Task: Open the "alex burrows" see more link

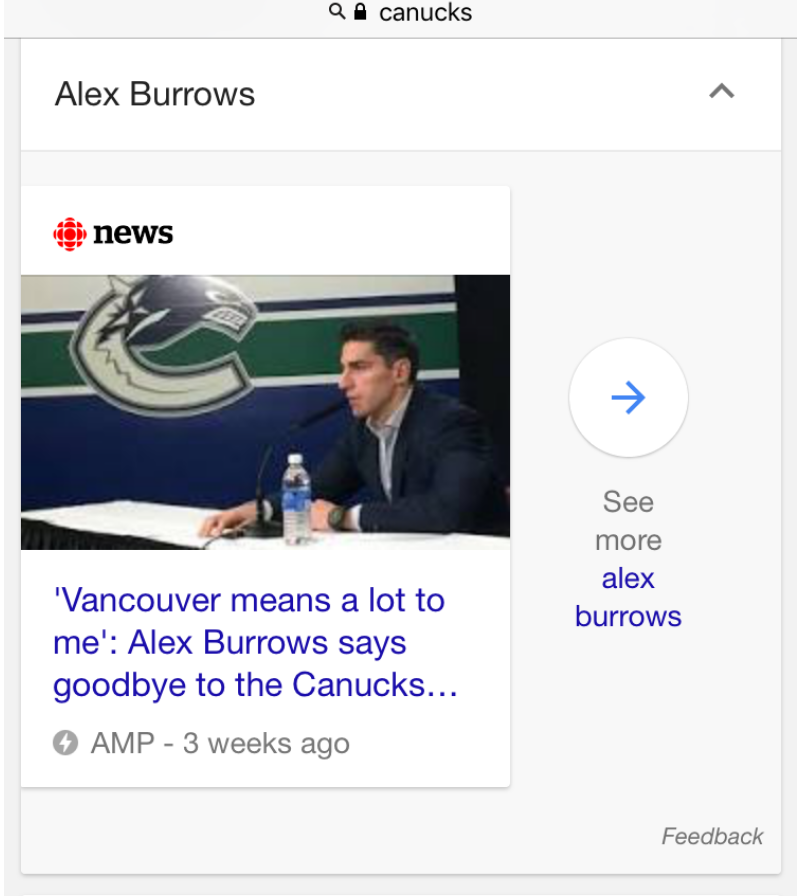Action: click(x=628, y=597)
